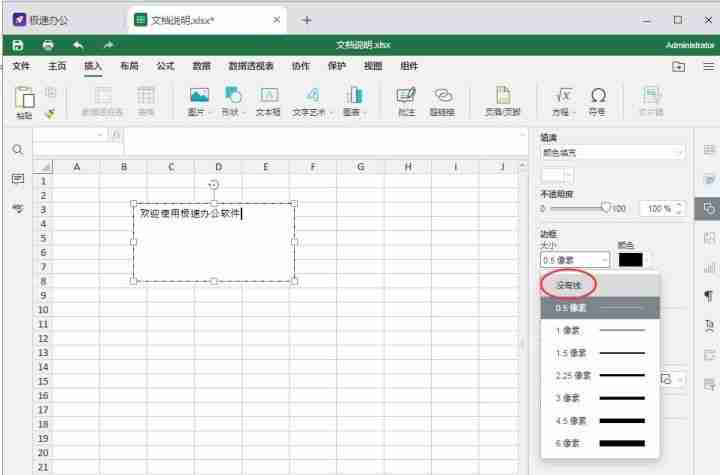The image size is (720, 475).
Task: Click the opacity slider handle
Action: click(606, 208)
